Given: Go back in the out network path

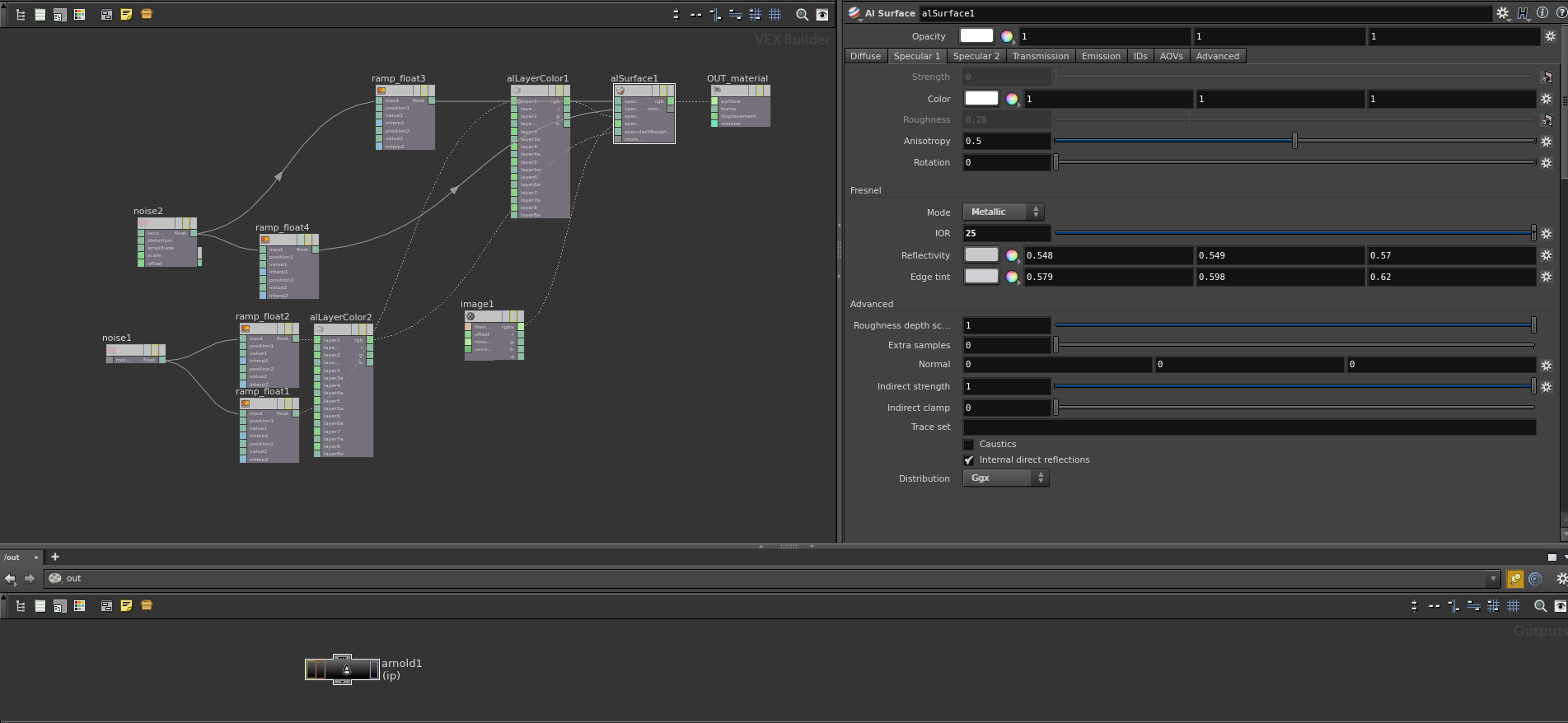Looking at the screenshot, I should click(x=10, y=578).
